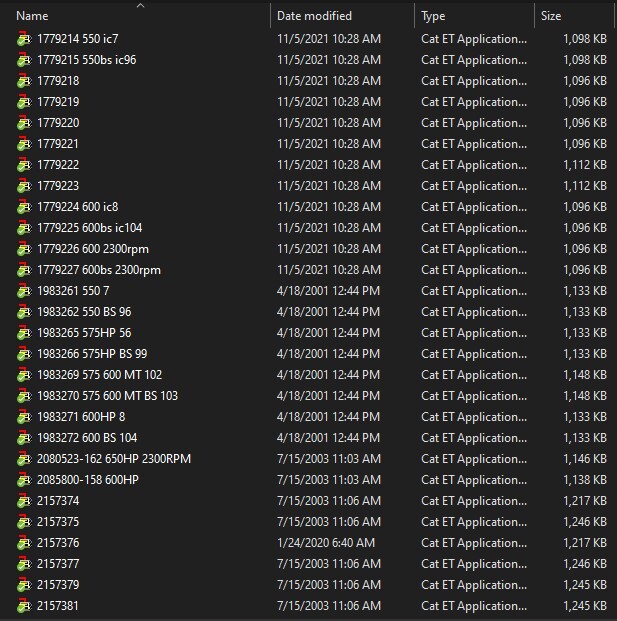Toggle sort order arrow above Name
The height and width of the screenshot is (621, 617).
[x=140, y=6]
